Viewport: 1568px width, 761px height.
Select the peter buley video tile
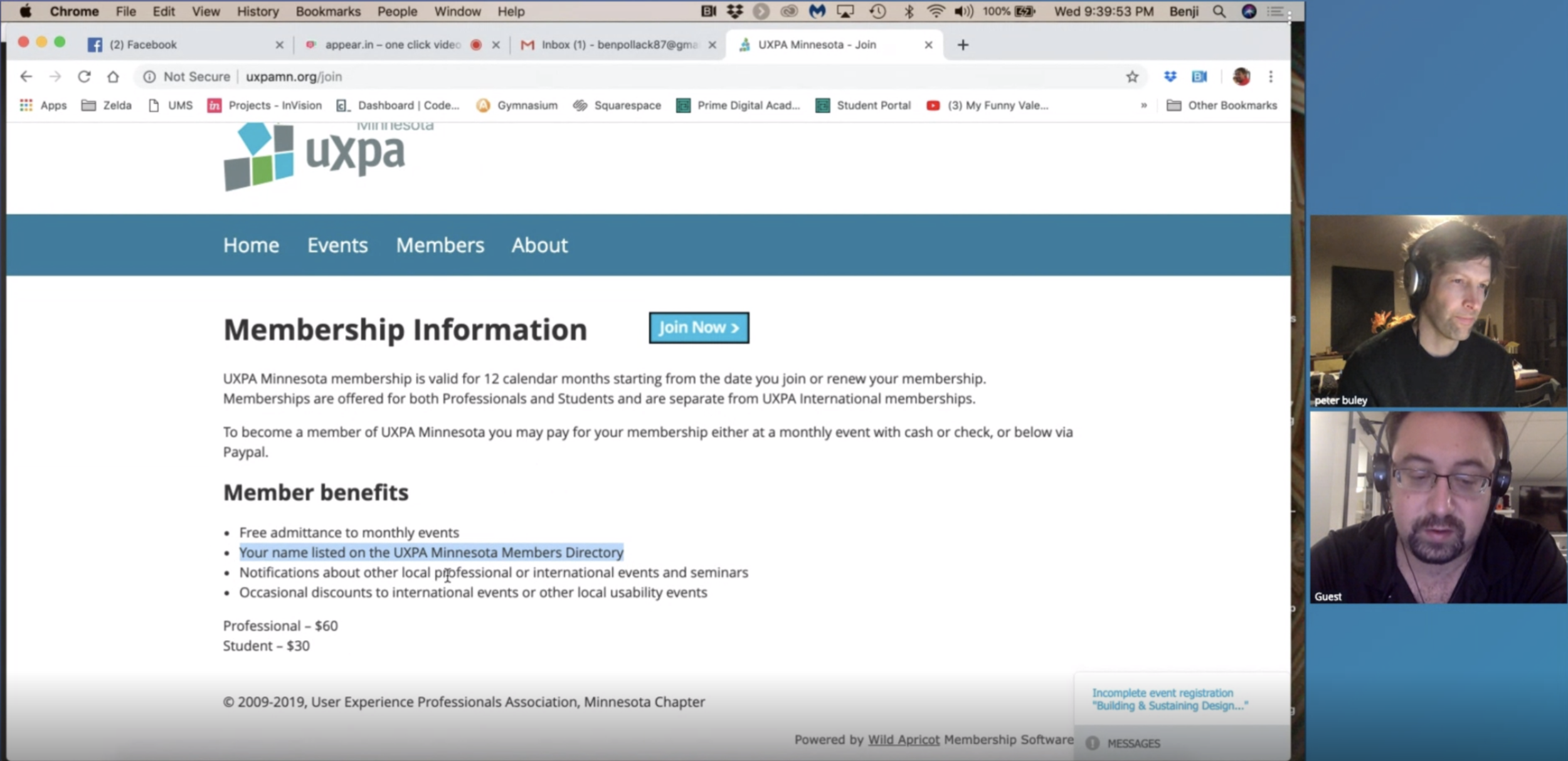click(x=1438, y=312)
